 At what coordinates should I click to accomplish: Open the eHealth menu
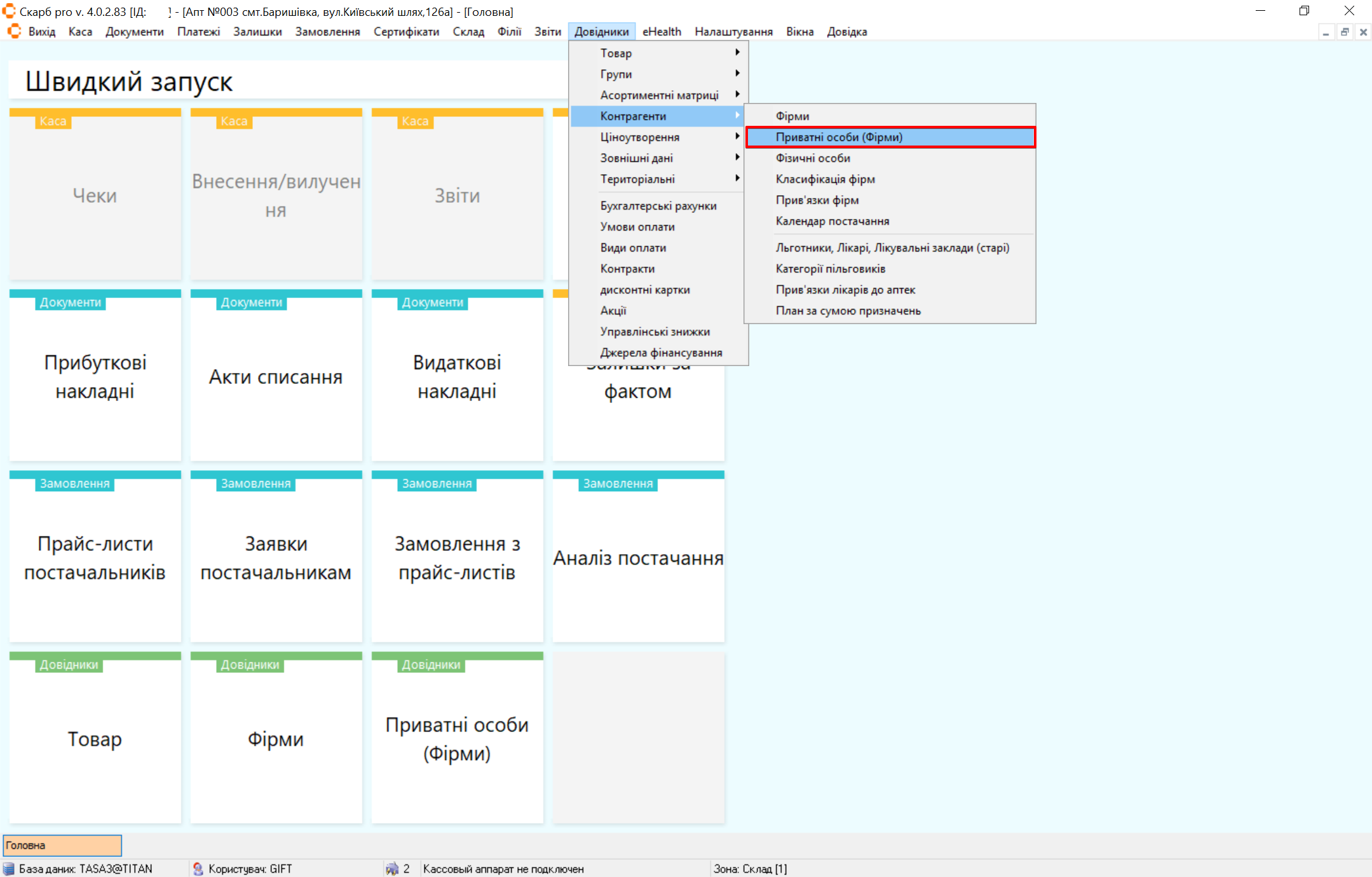pos(661,32)
